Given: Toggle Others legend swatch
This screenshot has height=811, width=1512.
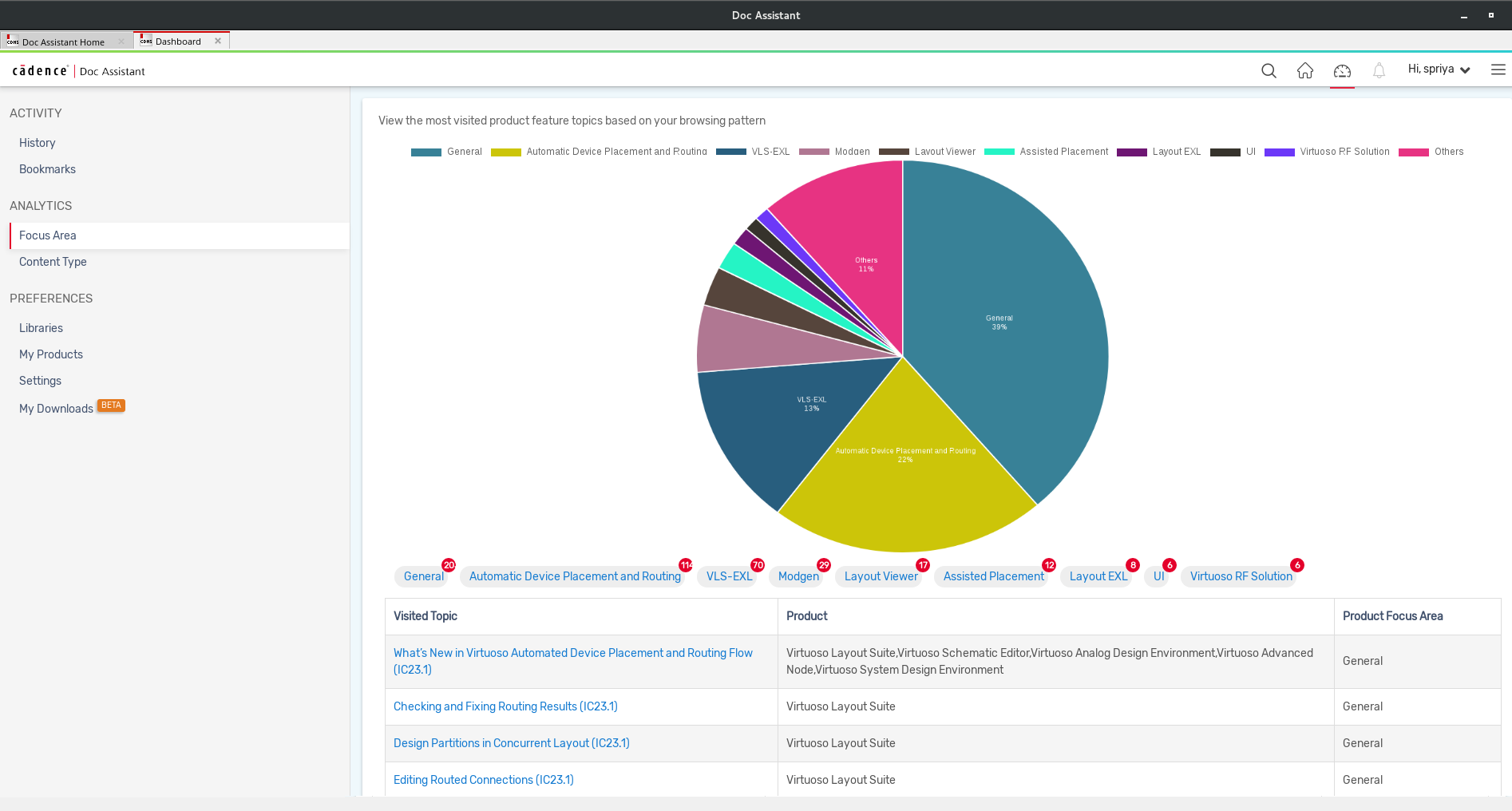Looking at the screenshot, I should click(1414, 152).
